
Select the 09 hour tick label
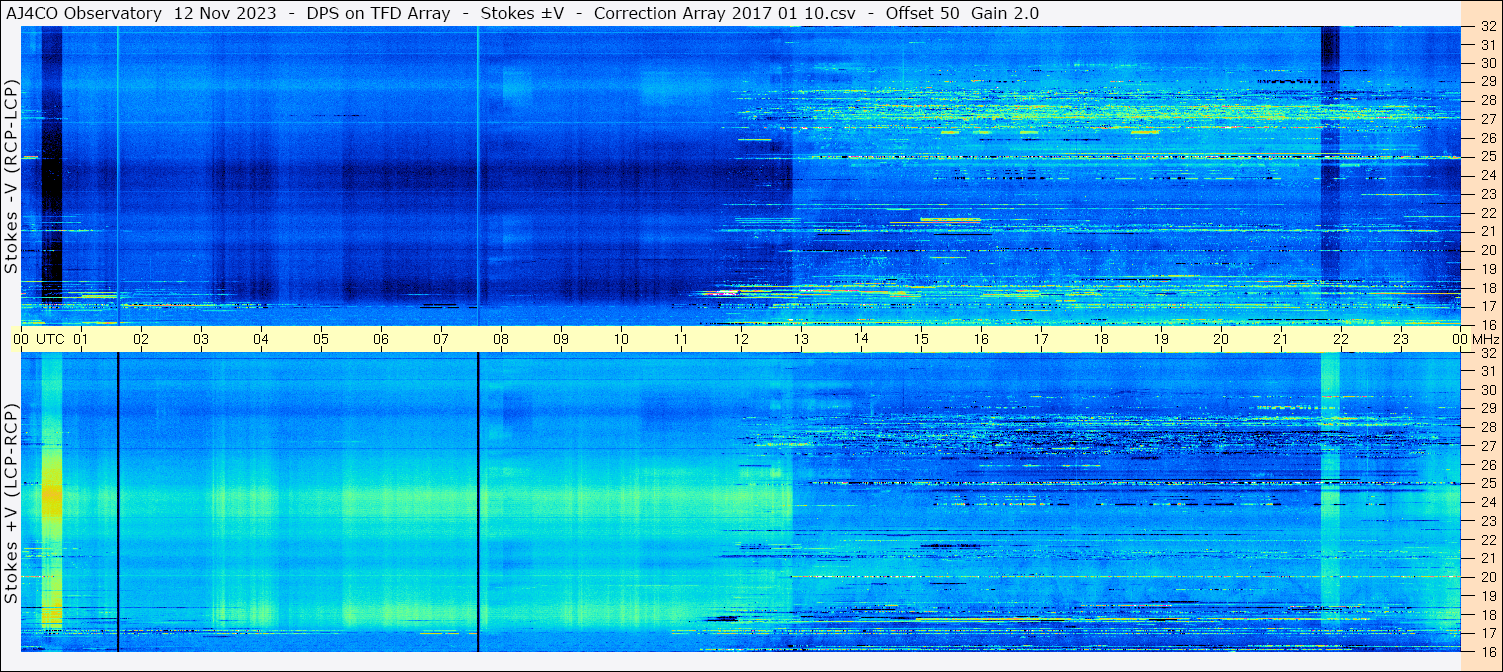click(561, 339)
